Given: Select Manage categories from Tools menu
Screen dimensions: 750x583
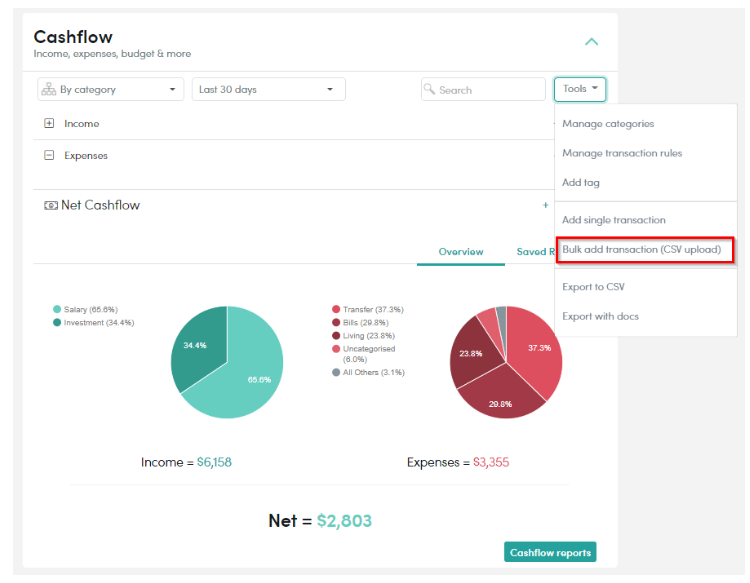Looking at the screenshot, I should (x=608, y=124).
